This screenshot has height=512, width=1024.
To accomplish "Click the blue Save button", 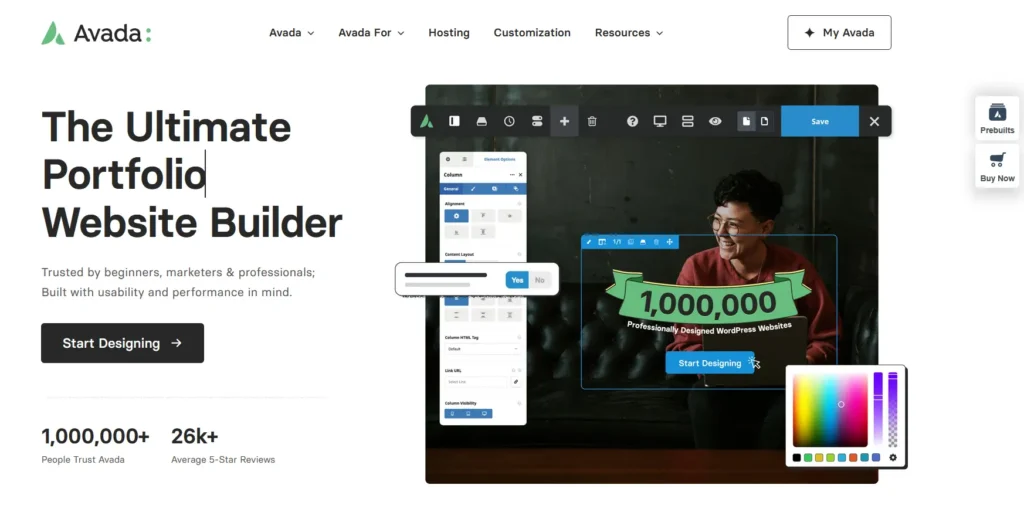I will point(820,121).
